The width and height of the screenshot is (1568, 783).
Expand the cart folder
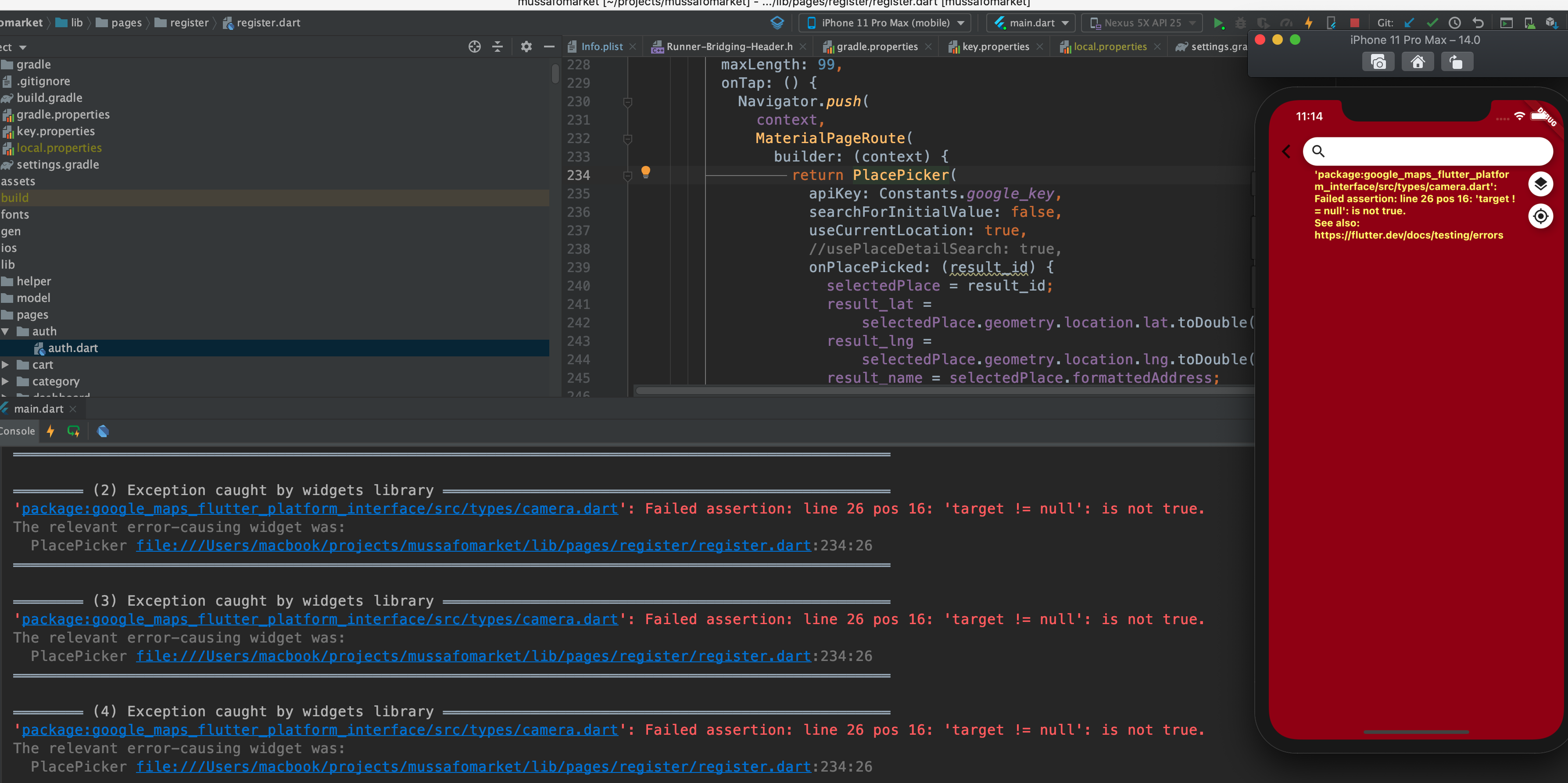pos(5,365)
